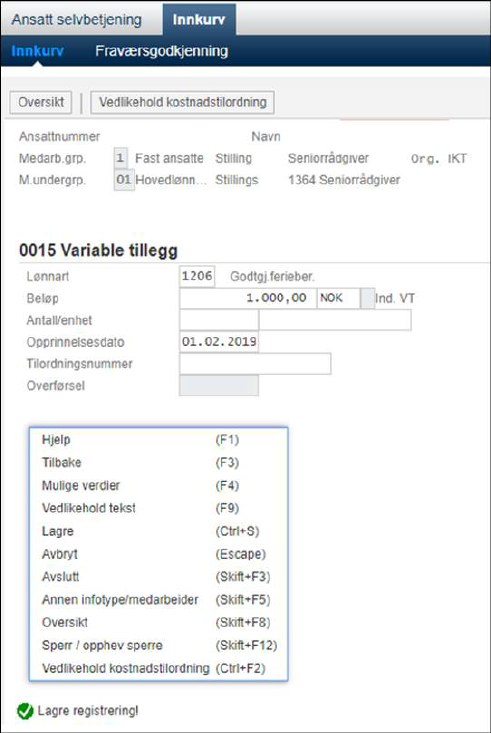Click the M.undergrp. code box showing 01

[x=124, y=180]
